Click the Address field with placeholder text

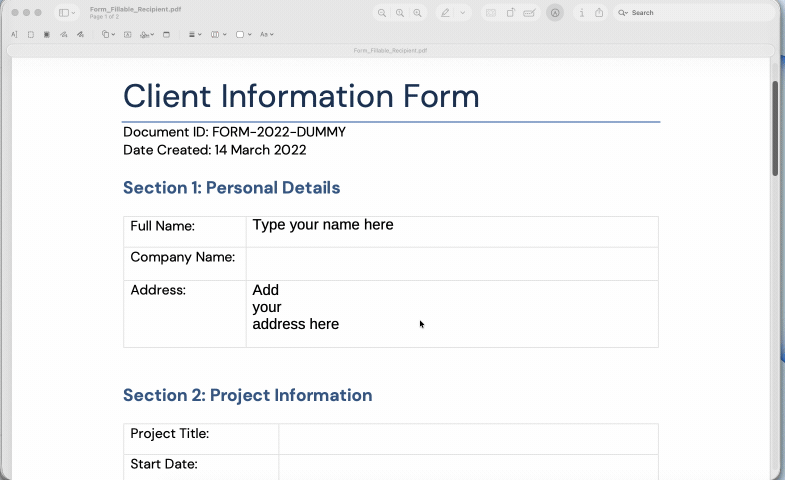(452, 314)
